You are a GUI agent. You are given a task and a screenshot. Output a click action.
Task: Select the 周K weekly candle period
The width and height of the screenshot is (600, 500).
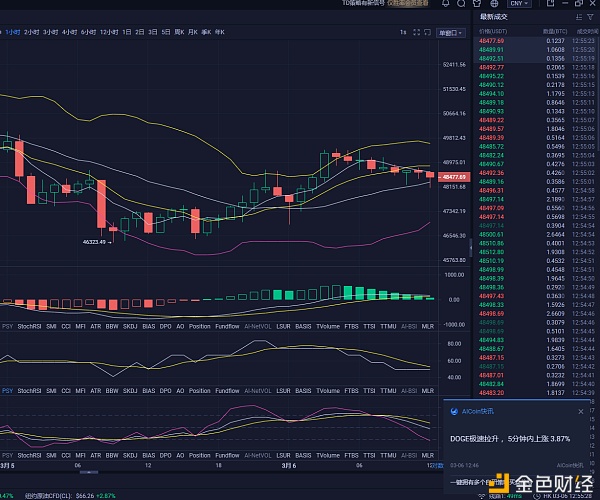tap(179, 32)
